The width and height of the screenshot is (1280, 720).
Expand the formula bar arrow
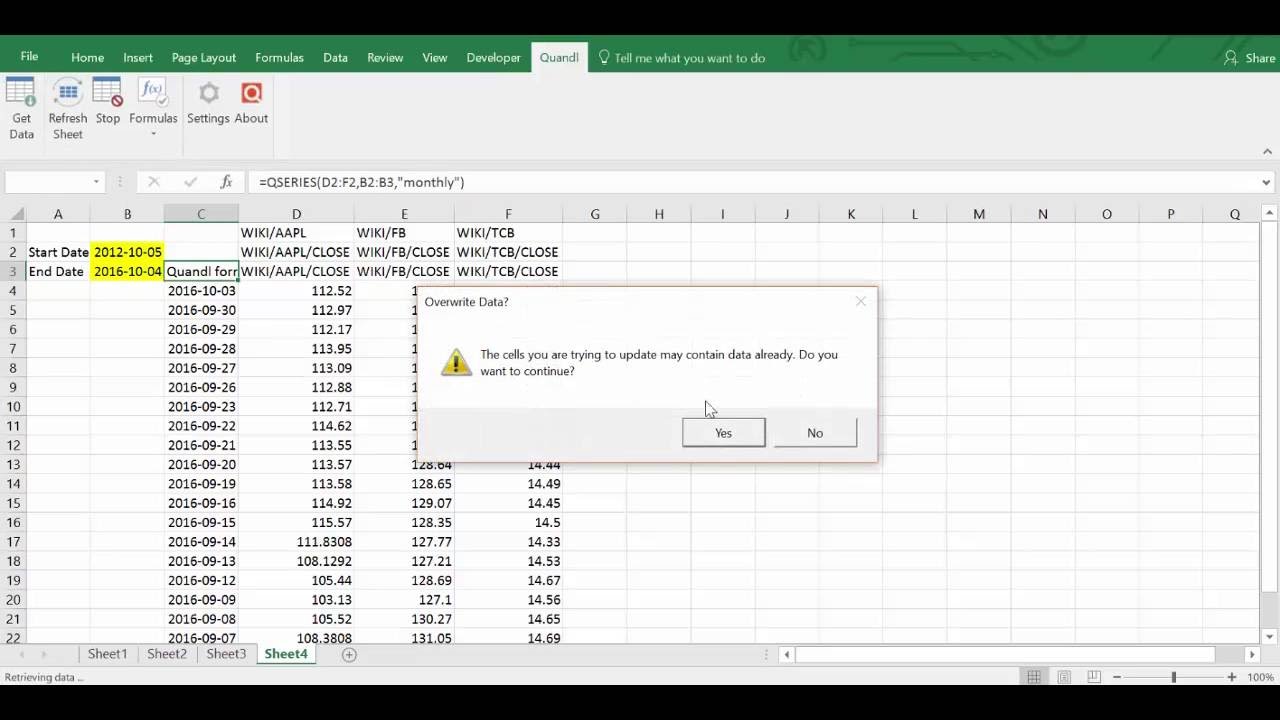click(1266, 182)
